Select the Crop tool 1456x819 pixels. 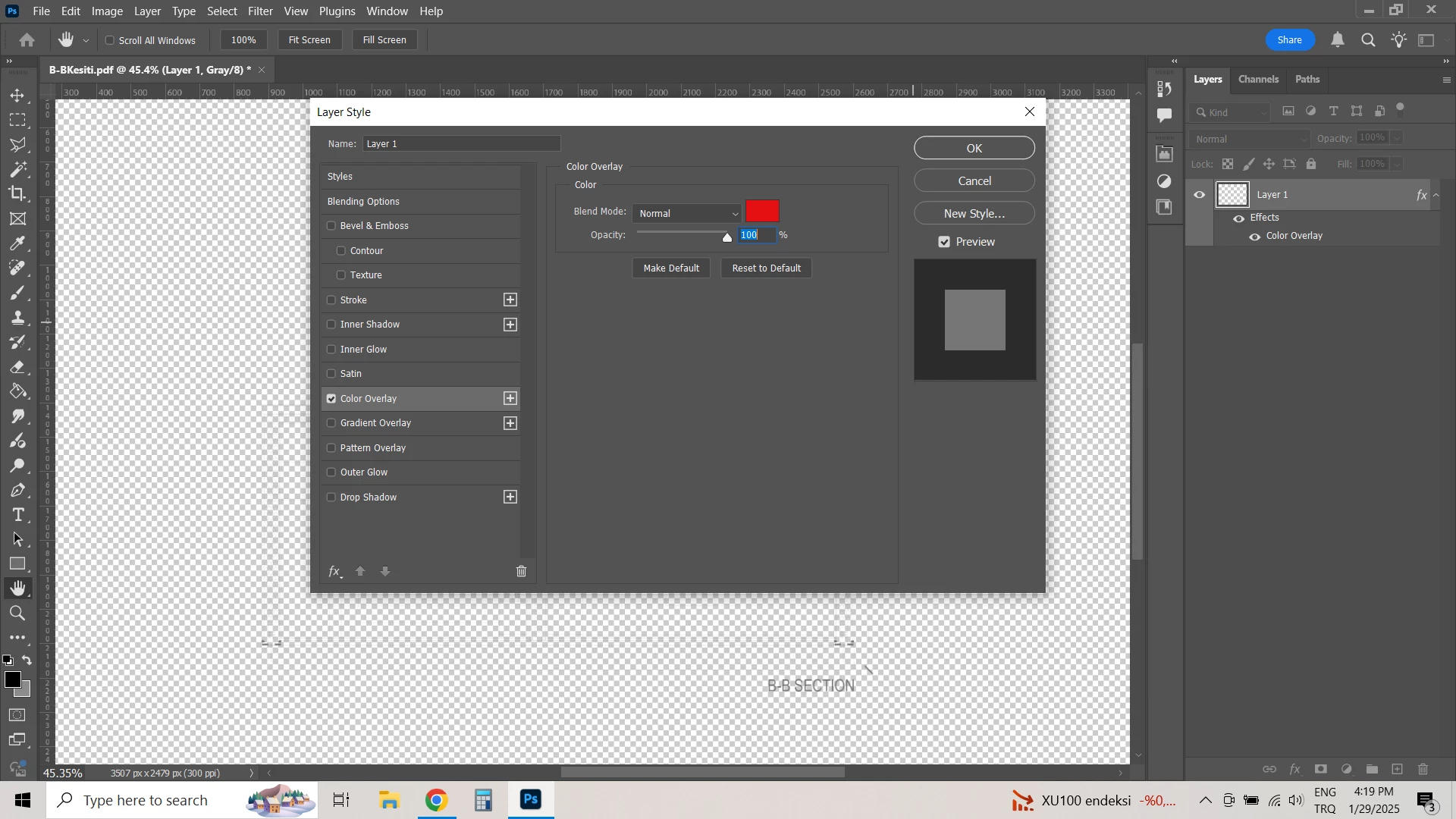point(17,194)
